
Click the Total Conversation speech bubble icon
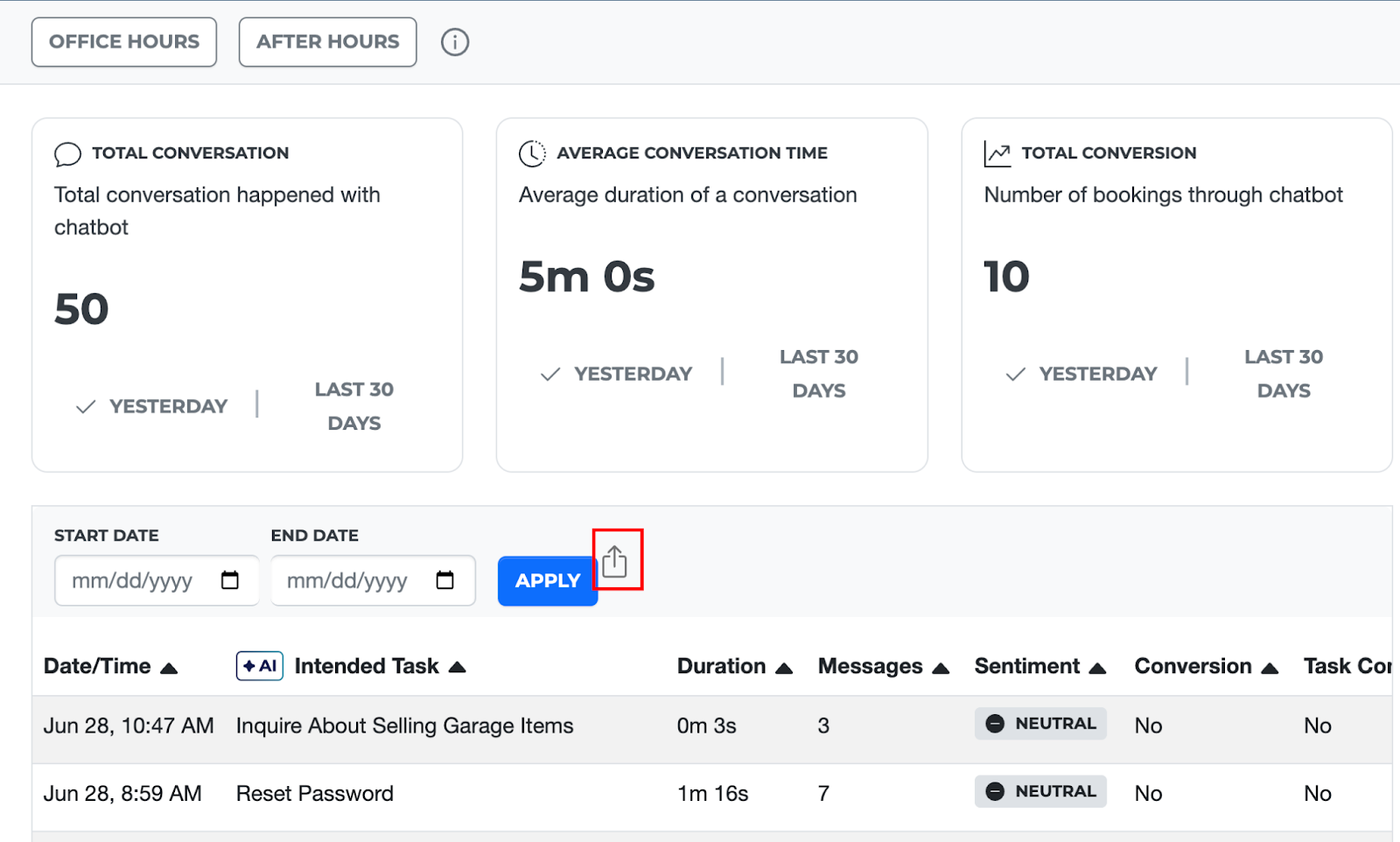click(x=67, y=154)
